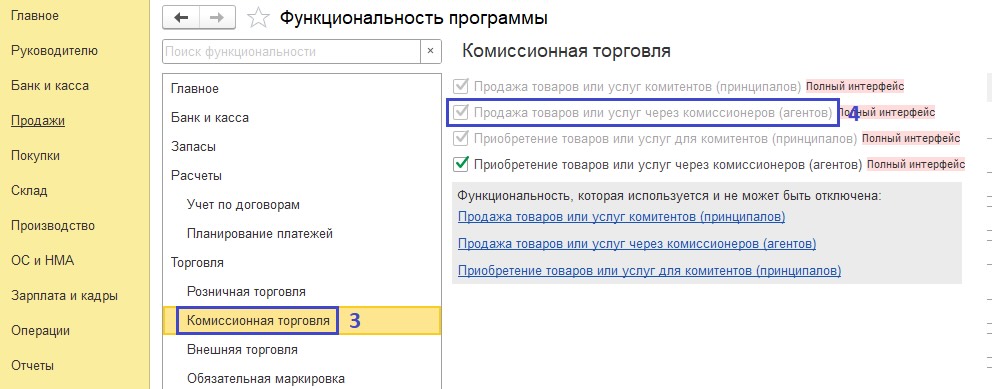The width and height of the screenshot is (992, 389).
Task: Focus the 'Поиск функциональности' search box
Action: point(292,52)
